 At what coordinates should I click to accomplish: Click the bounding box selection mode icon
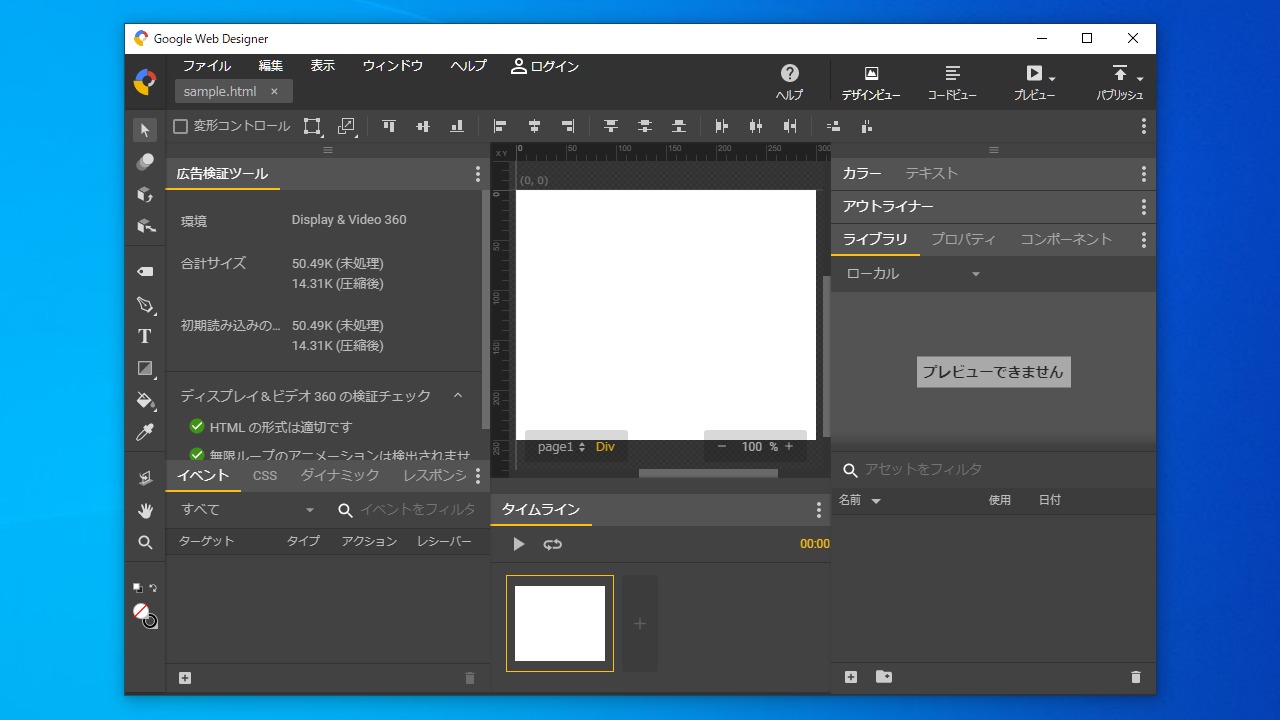pyautogui.click(x=312, y=126)
